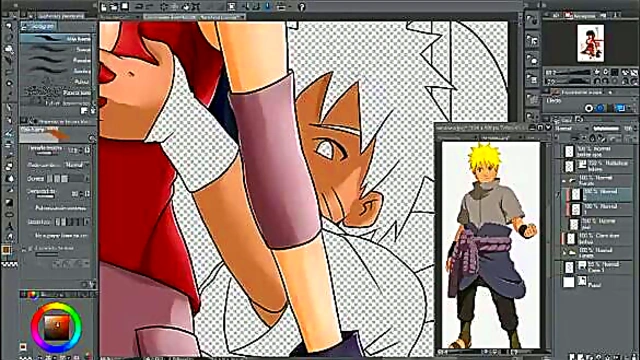Expand the lower layer folder arrow
The width and height of the screenshot is (640, 360).
point(564,253)
